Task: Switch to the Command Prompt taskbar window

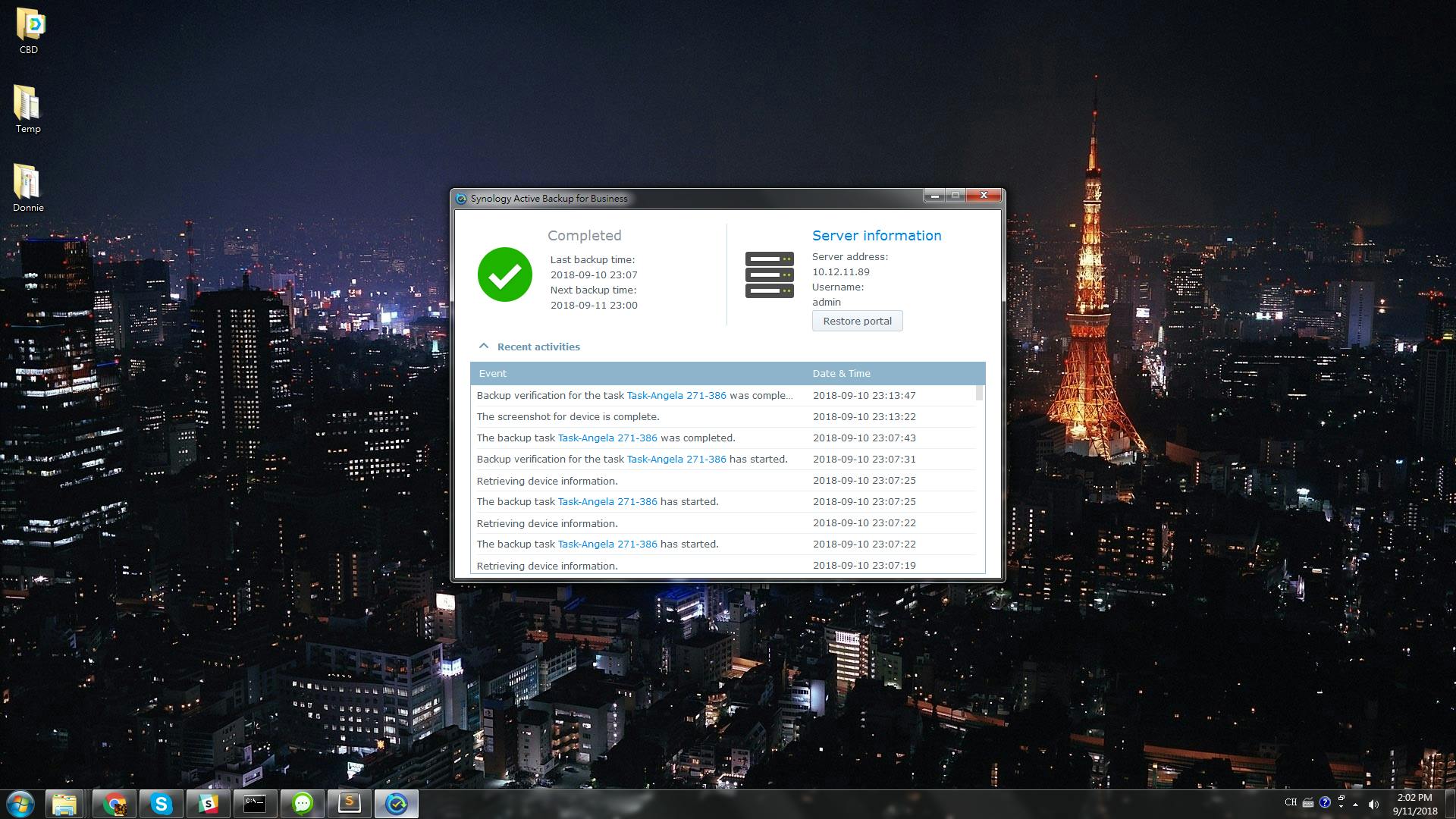Action: (256, 804)
